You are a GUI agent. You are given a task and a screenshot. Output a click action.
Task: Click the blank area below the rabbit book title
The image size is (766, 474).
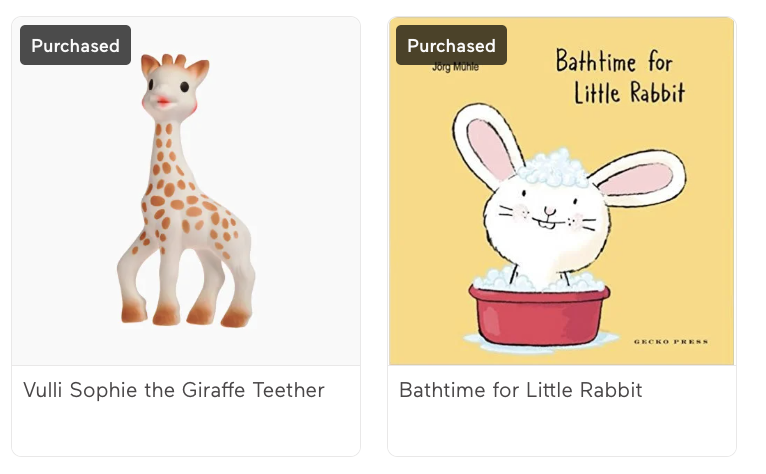tap(561, 430)
